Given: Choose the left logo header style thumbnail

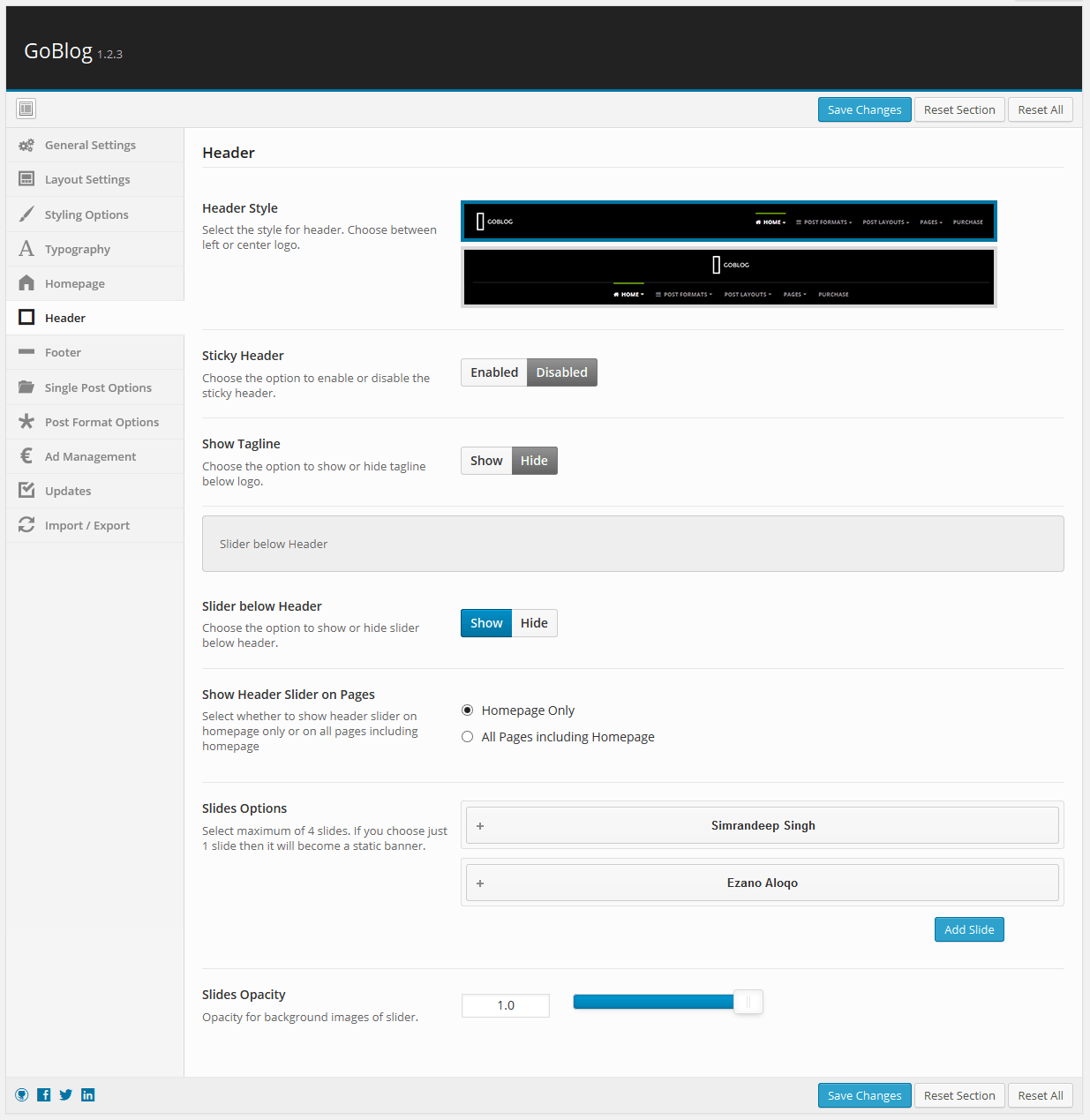Looking at the screenshot, I should pyautogui.click(x=729, y=221).
